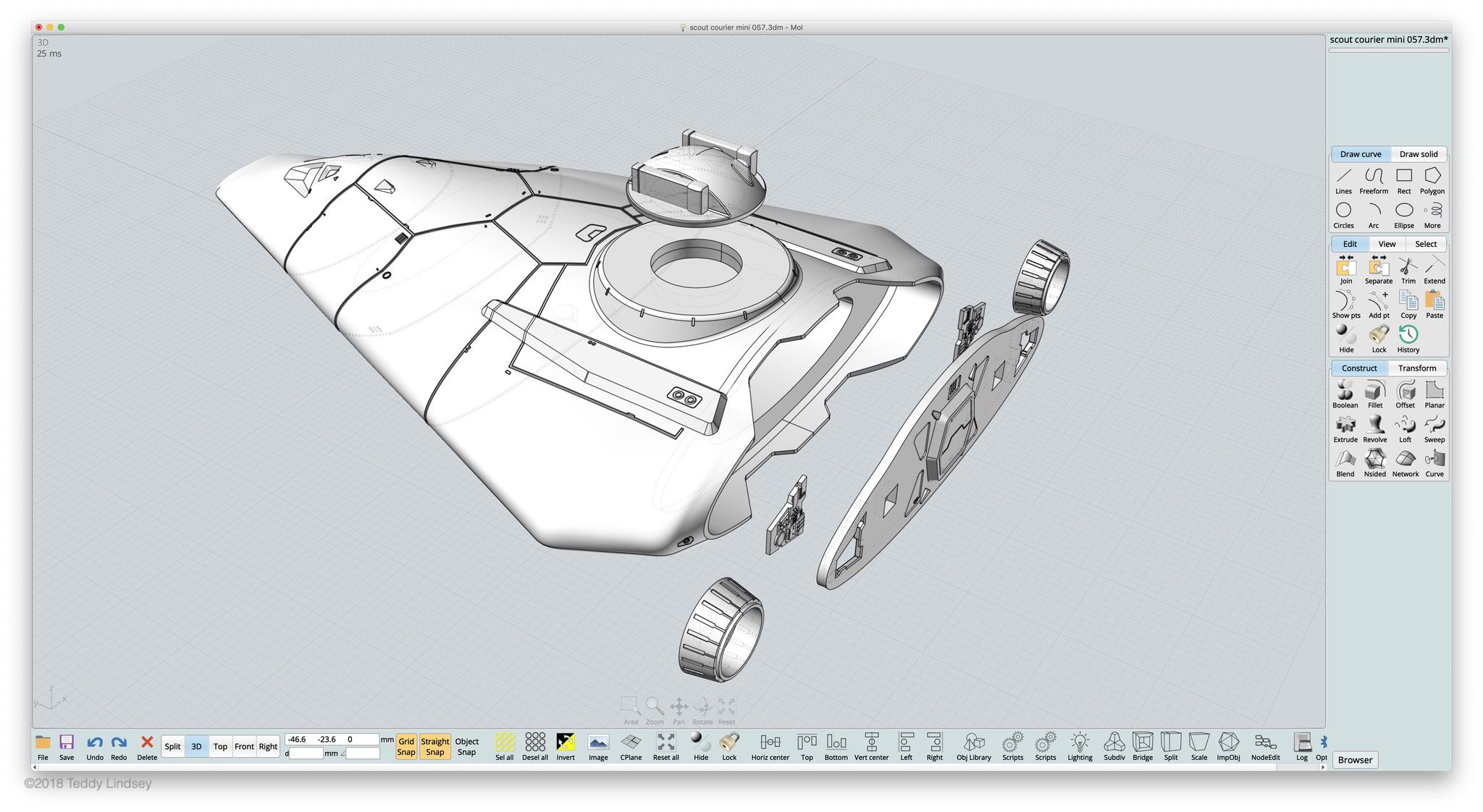Click the Trim tool

[x=1408, y=270]
